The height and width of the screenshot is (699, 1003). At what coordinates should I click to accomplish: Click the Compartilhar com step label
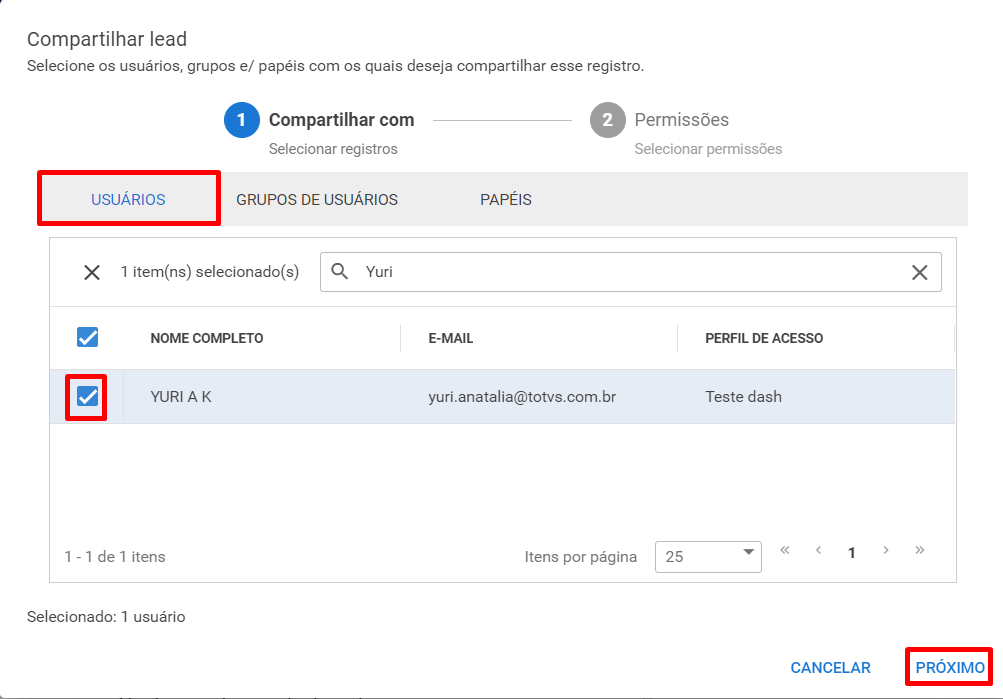pos(342,120)
